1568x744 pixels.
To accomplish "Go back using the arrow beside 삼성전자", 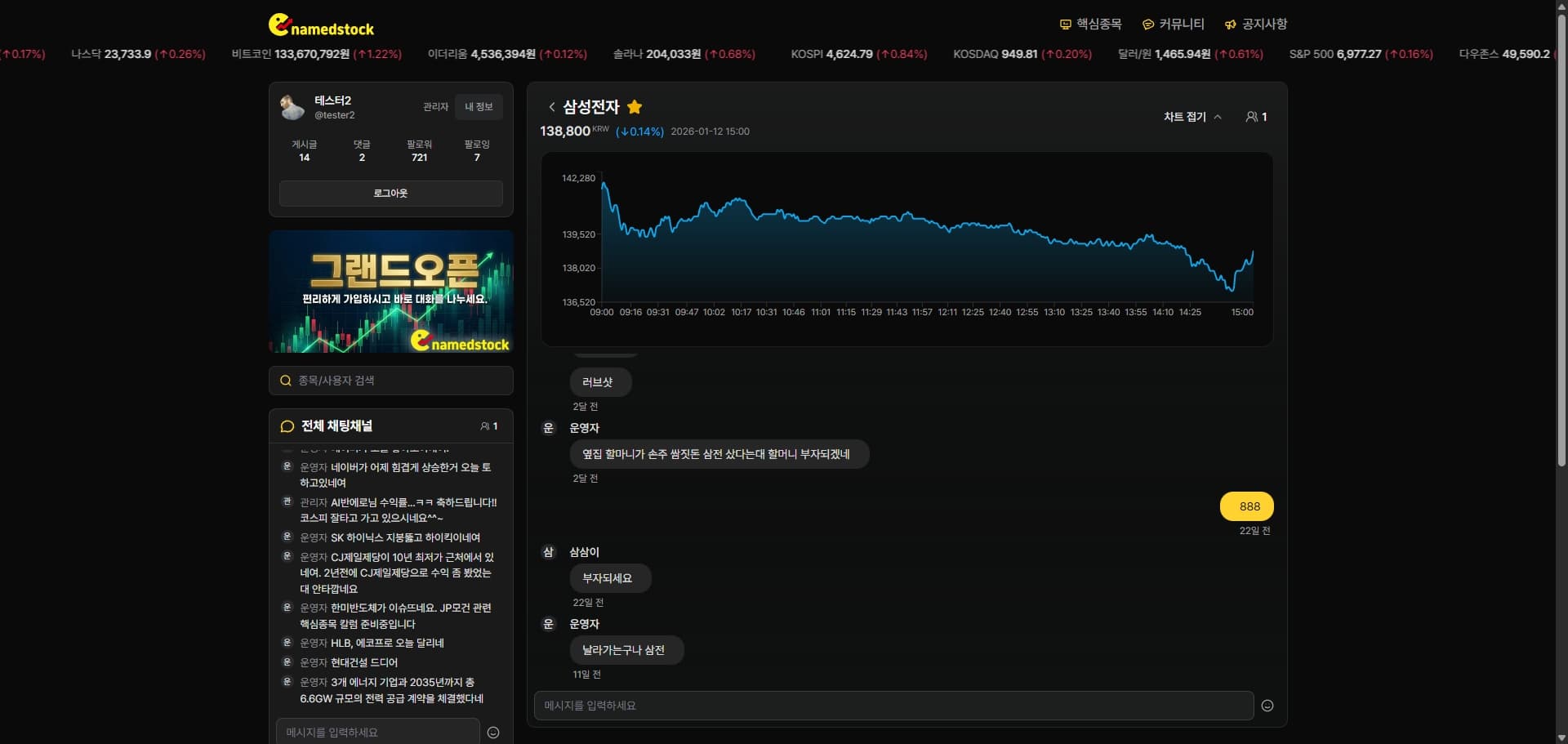I will 552,107.
